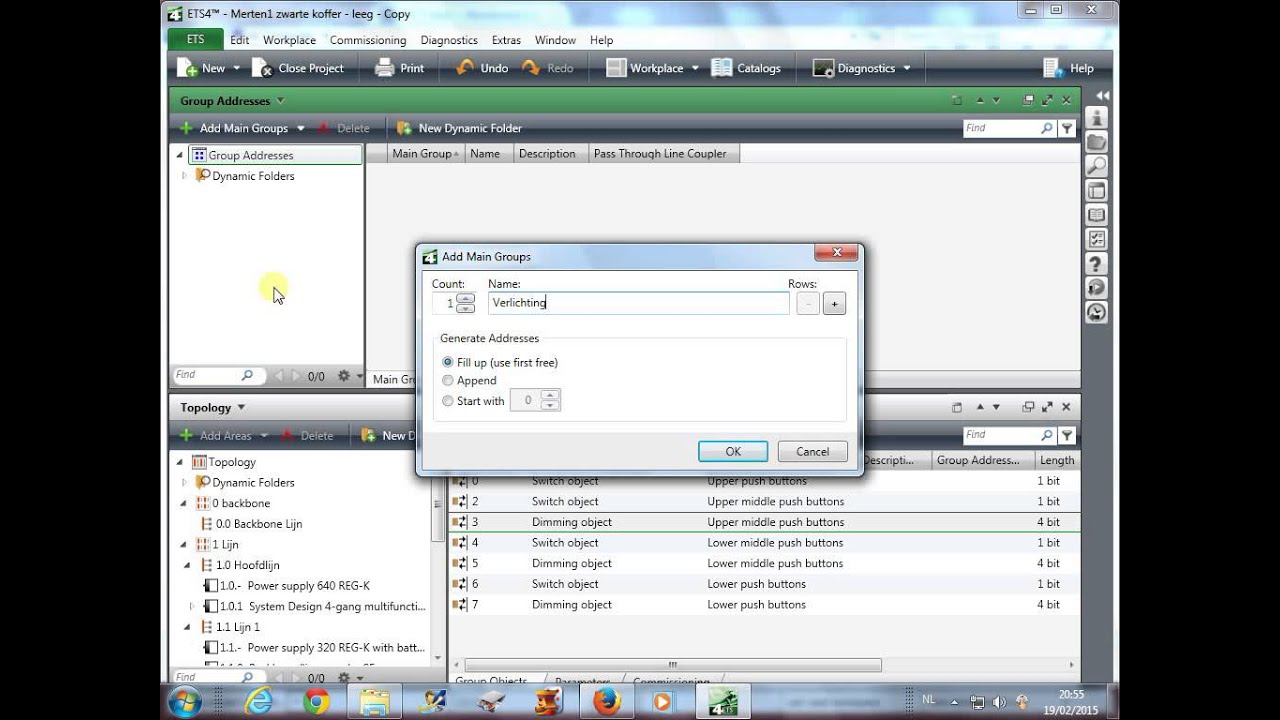The width and height of the screenshot is (1280, 720).
Task: Click the magnifier icon in right sidebar
Action: coord(1097,166)
